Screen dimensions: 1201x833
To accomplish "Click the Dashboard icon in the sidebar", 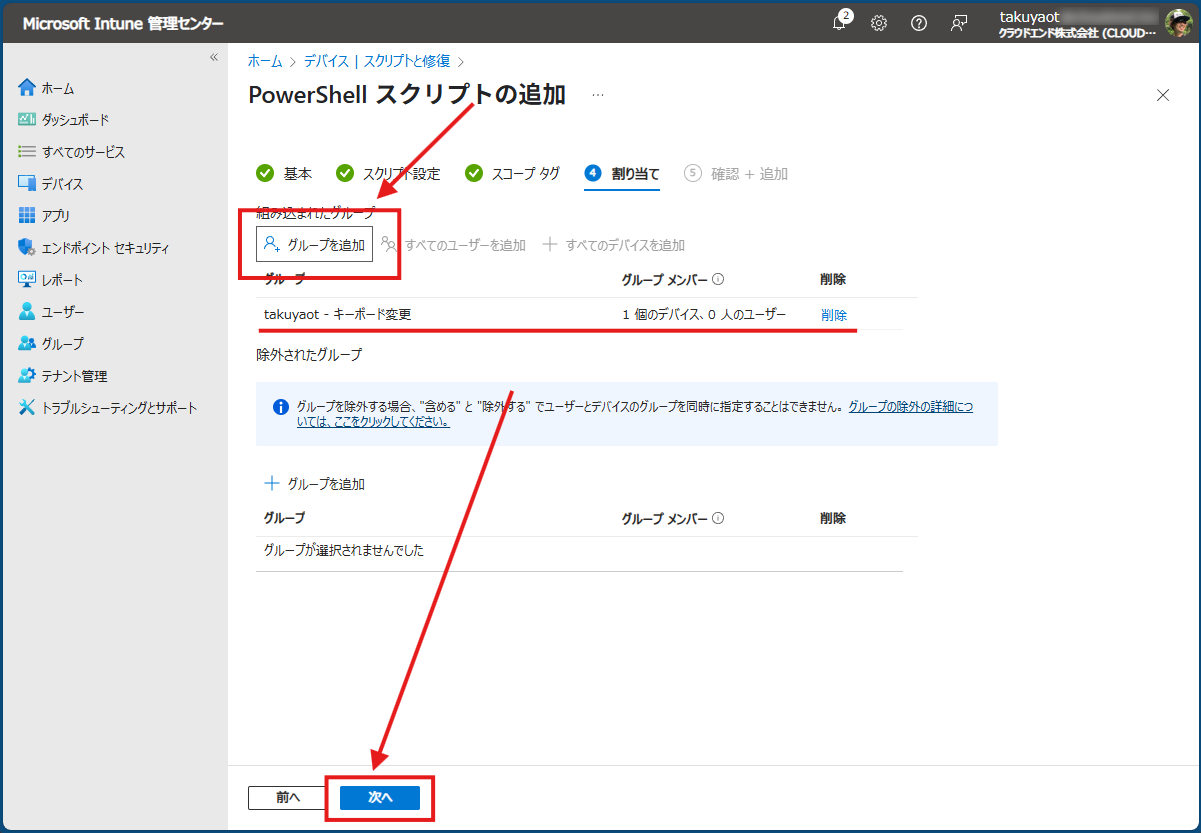I will click(x=27, y=120).
